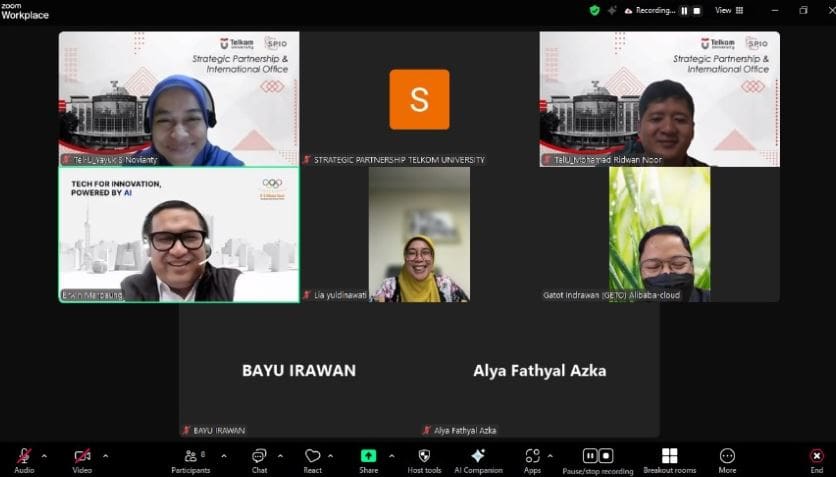
Task: Open the View layout menu at top
Action: (728, 10)
